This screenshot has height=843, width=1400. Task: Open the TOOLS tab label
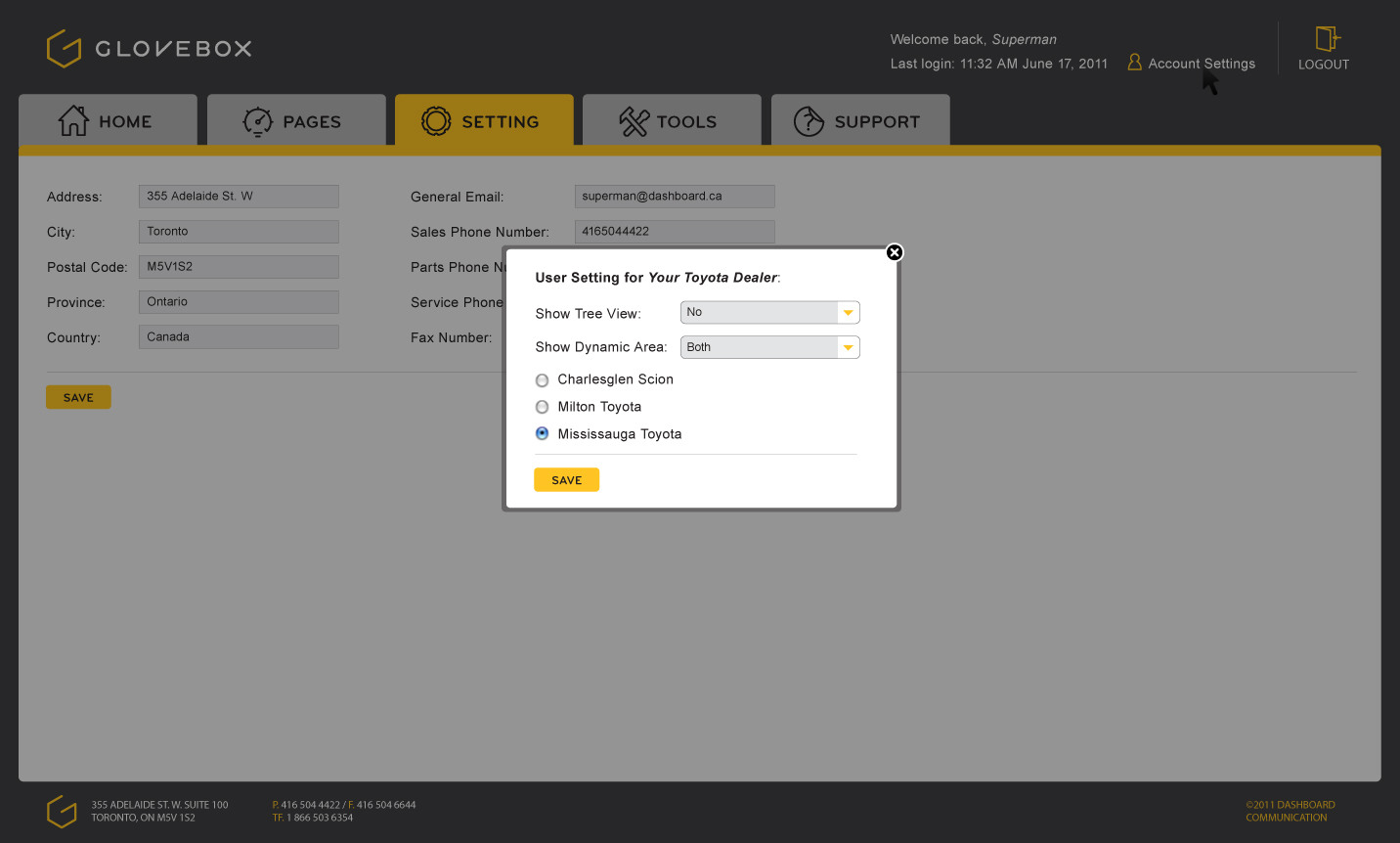tap(686, 122)
